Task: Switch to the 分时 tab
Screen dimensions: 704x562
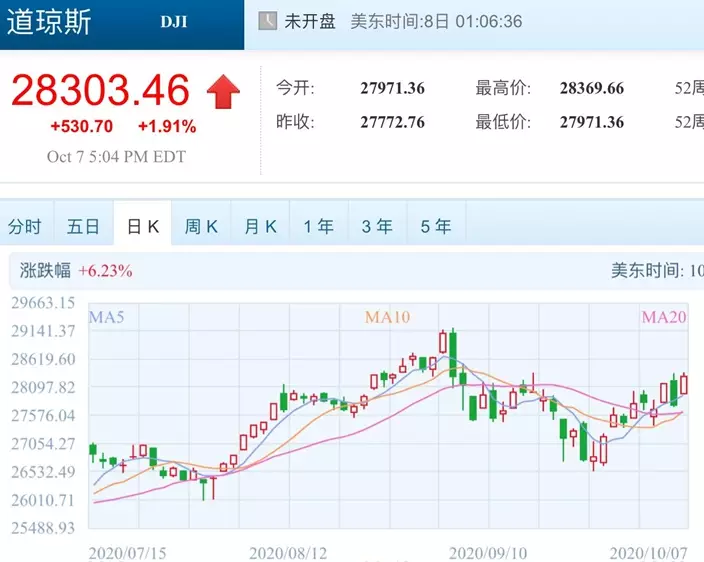Action: click(25, 227)
